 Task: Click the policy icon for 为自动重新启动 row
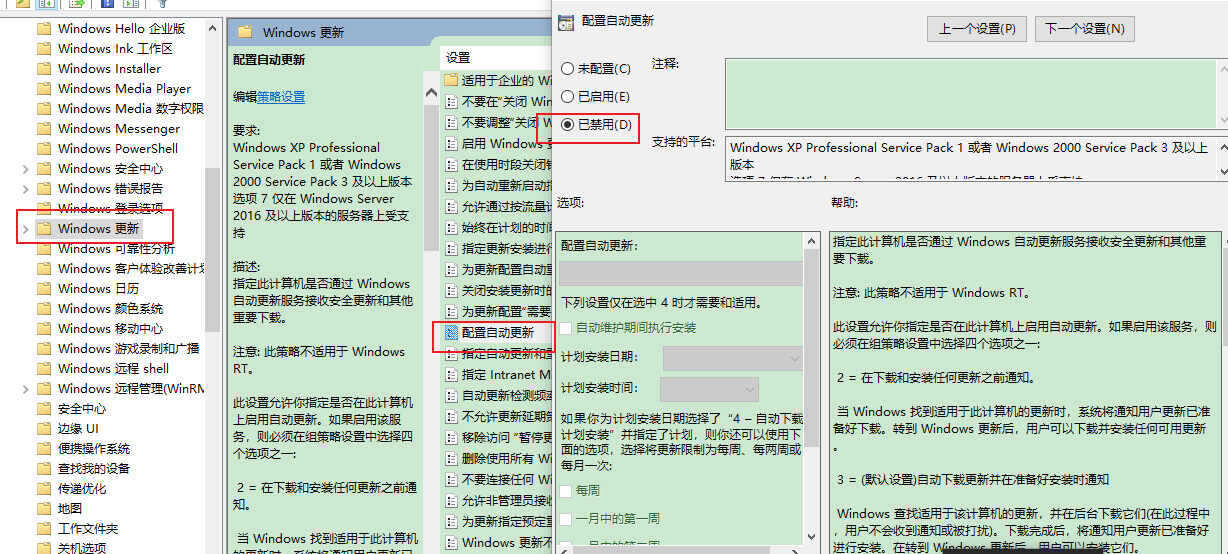451,185
